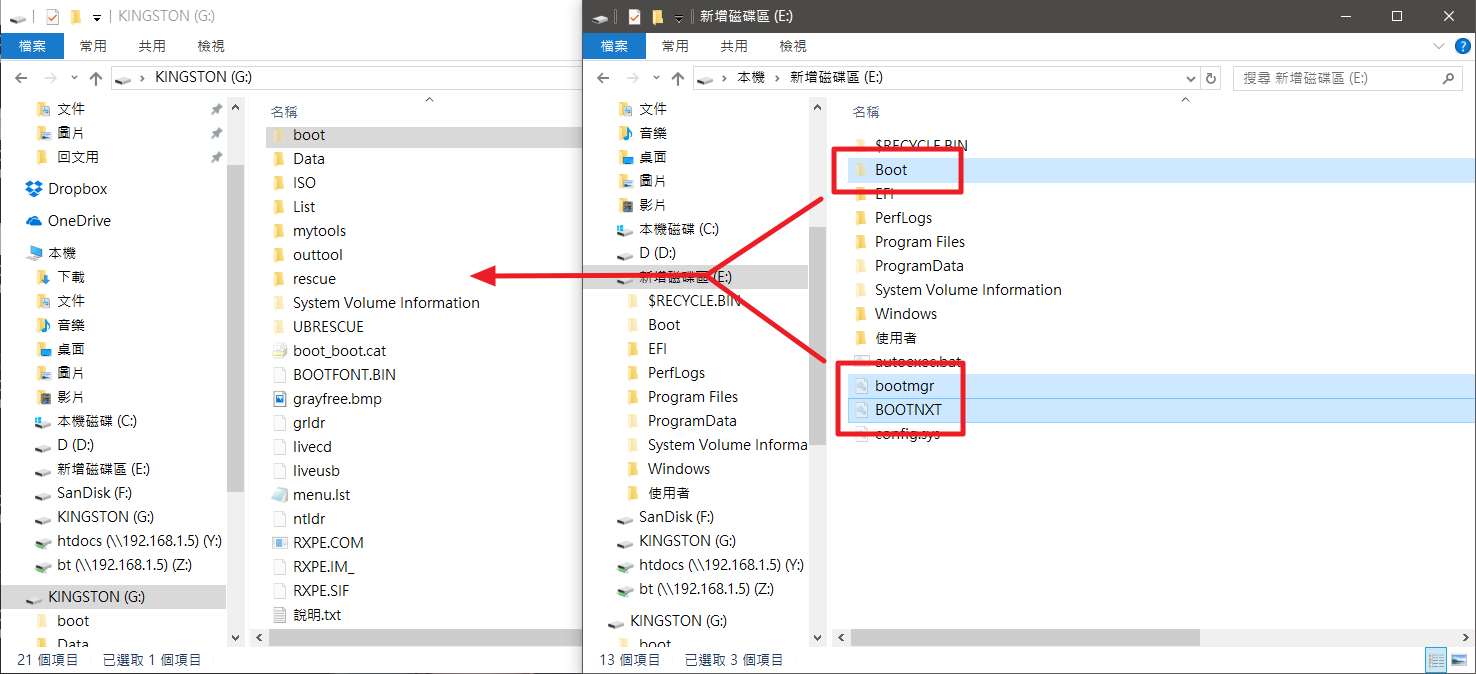Click the help question mark icon
1476x674 pixels.
(x=1464, y=46)
